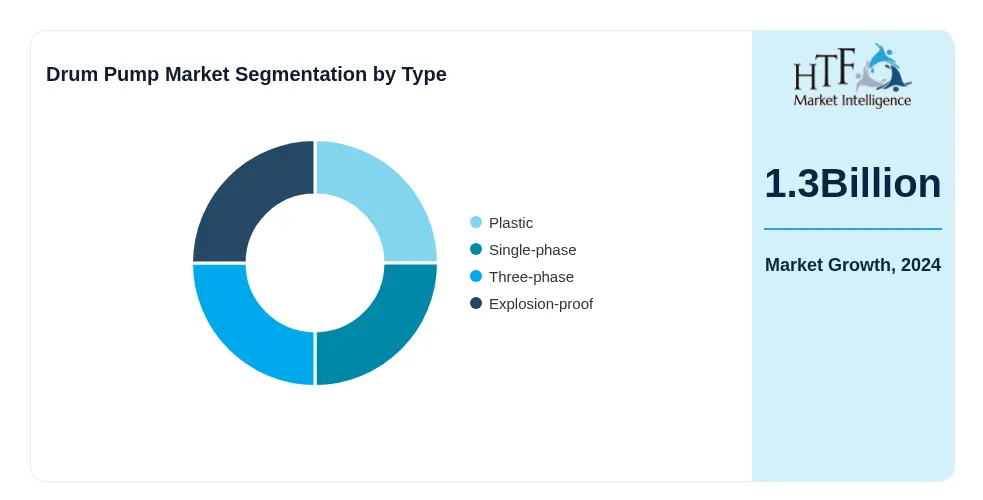The image size is (983, 500).
Task: Click the white center of the donut chart
Action: click(x=315, y=263)
